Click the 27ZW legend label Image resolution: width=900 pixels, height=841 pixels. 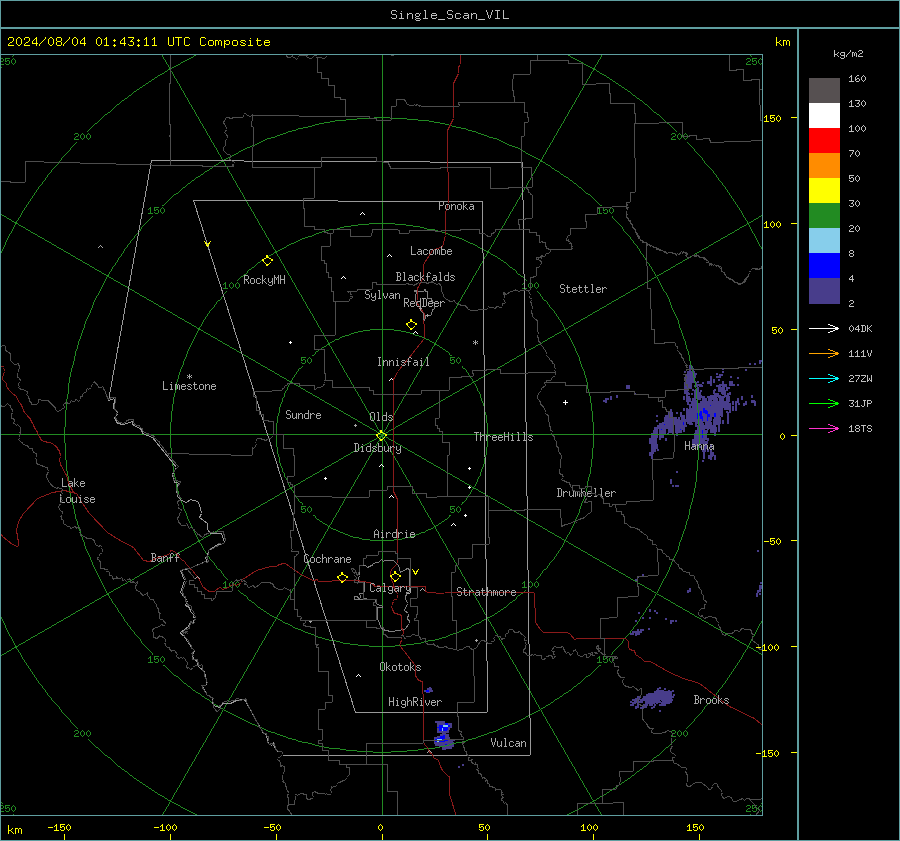tap(860, 379)
